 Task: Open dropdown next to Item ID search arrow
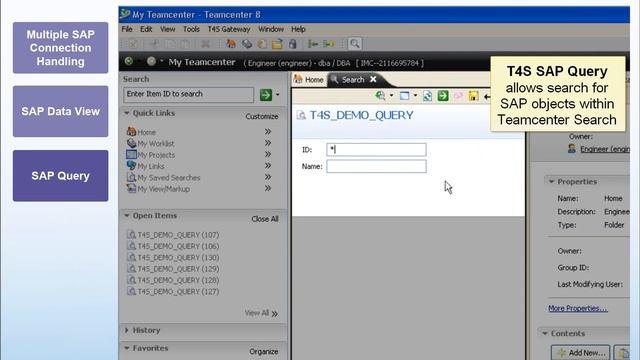278,95
